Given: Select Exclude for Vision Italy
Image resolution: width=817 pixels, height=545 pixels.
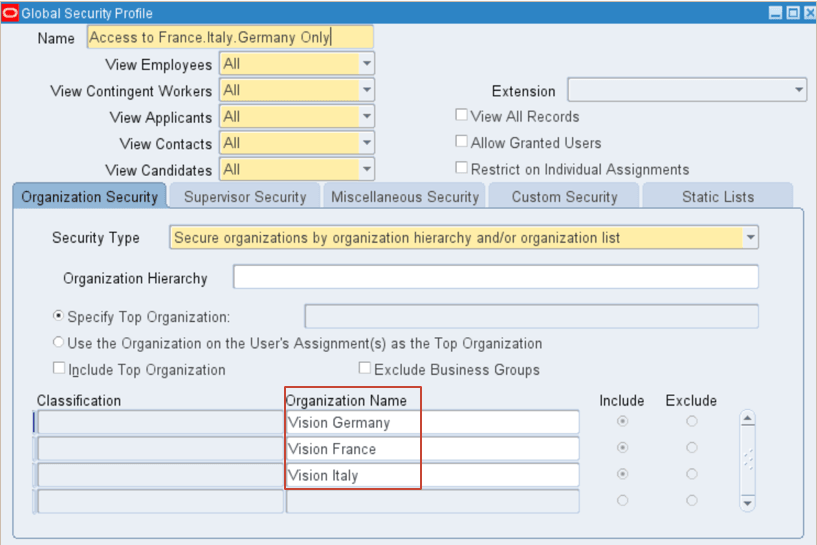Looking at the screenshot, I should coord(691,474).
